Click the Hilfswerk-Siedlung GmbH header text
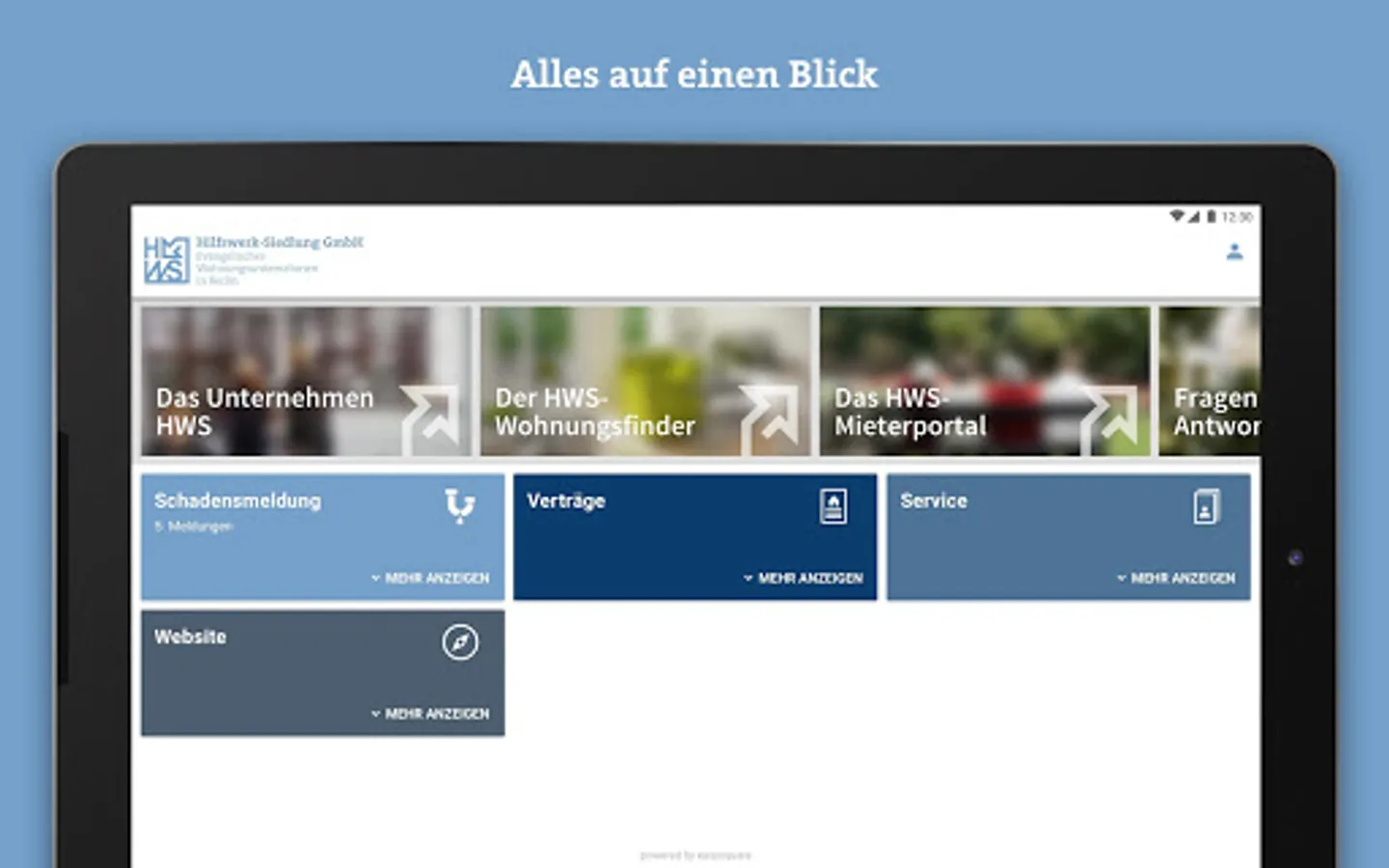Image resolution: width=1389 pixels, height=868 pixels. click(x=280, y=242)
